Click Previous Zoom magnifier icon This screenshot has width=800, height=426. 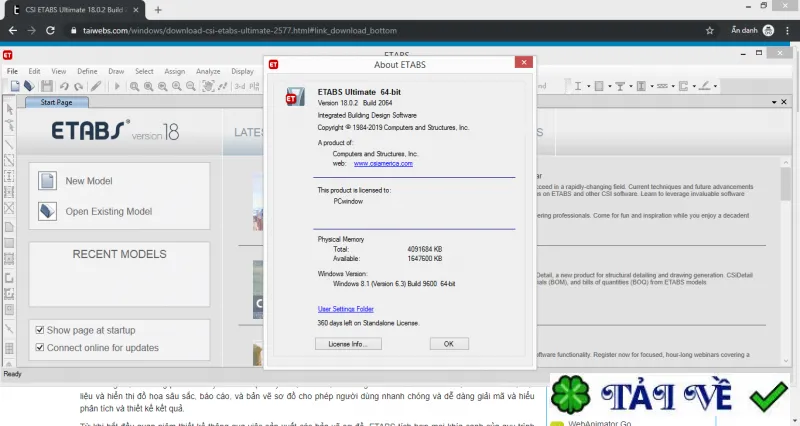[162, 86]
